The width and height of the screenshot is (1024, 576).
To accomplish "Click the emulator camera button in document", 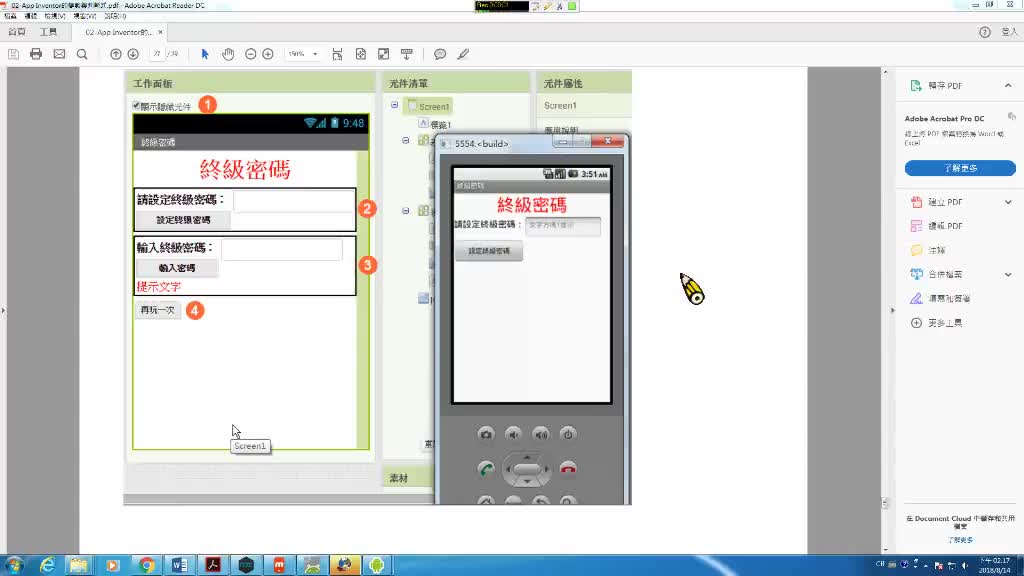I will 486,434.
